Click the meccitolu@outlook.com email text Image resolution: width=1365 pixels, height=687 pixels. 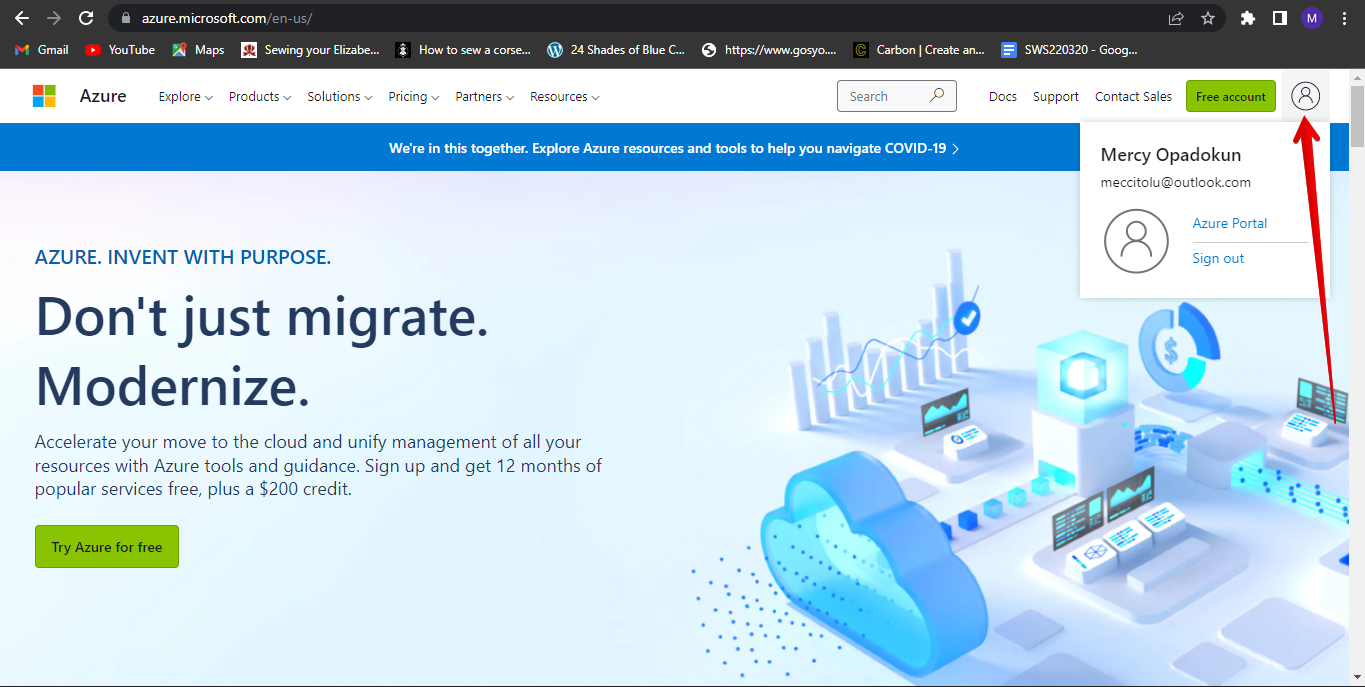[x=1176, y=182]
